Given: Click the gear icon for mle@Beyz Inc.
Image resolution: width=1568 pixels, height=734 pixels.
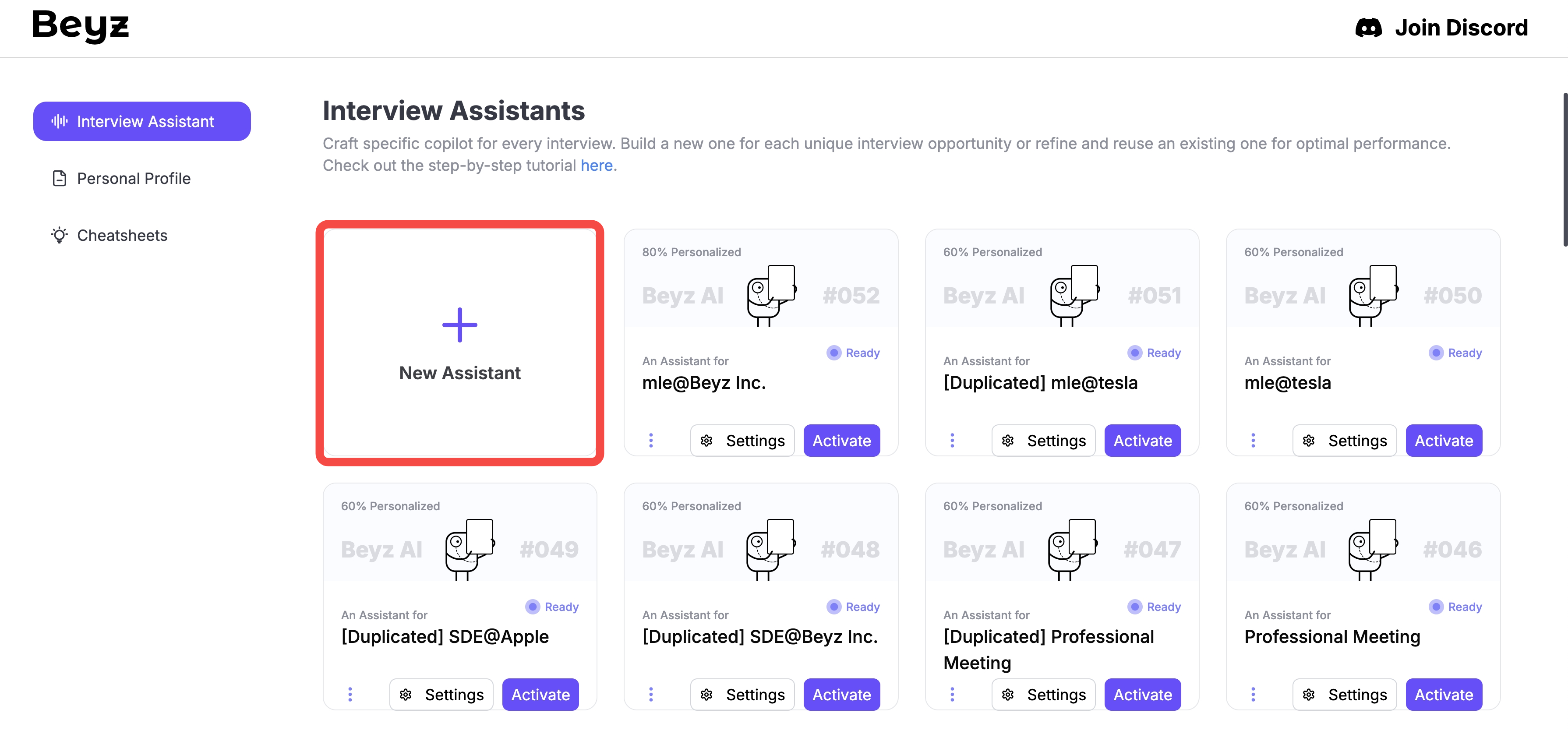Looking at the screenshot, I should pos(707,440).
